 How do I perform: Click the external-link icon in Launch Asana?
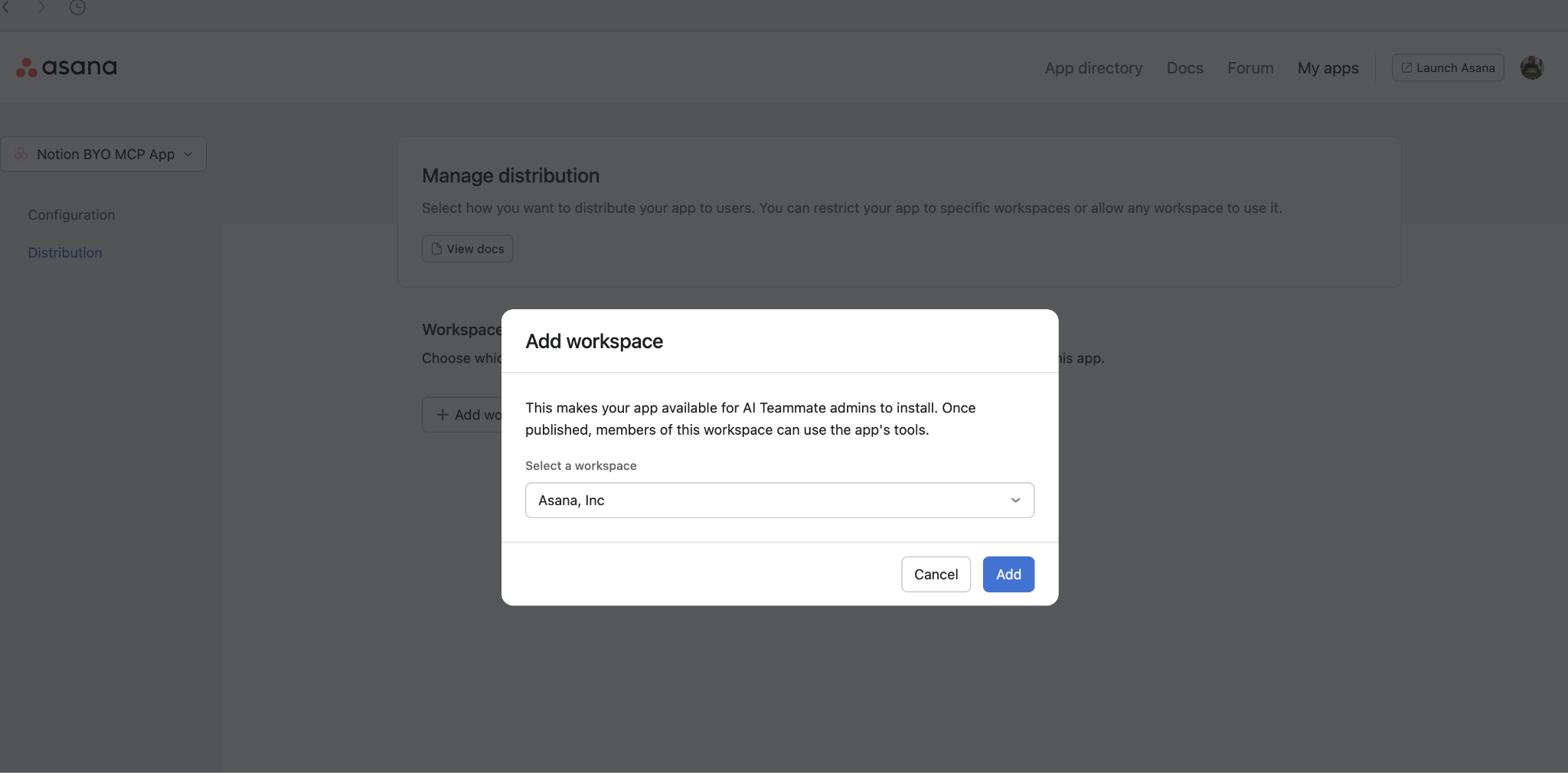(x=1406, y=67)
